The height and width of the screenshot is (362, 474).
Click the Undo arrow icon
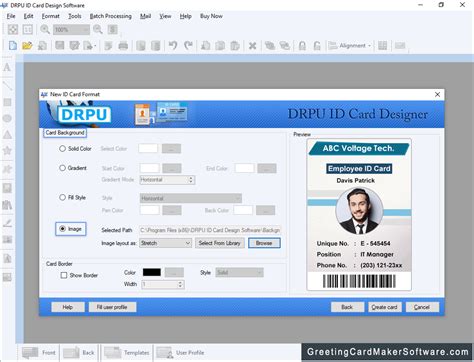173,45
